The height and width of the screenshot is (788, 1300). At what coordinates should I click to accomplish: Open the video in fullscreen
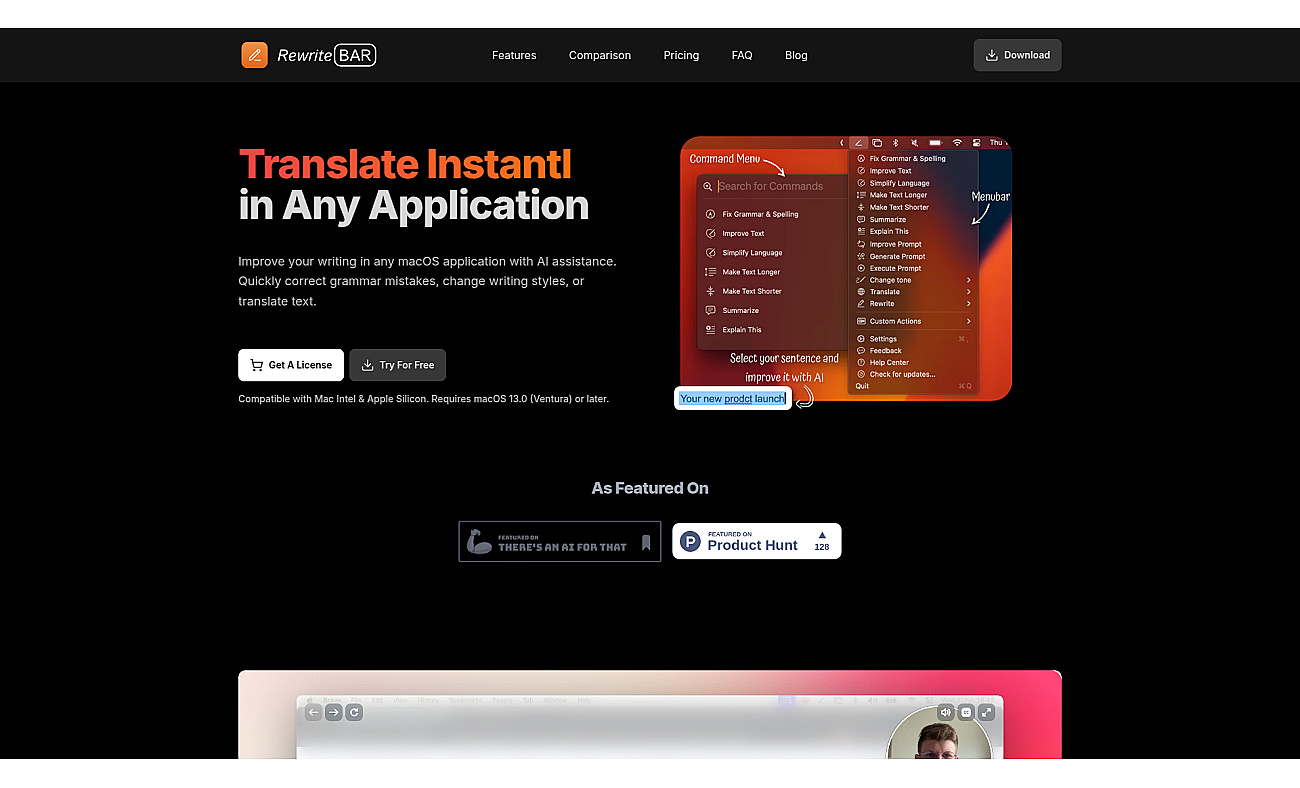(986, 712)
